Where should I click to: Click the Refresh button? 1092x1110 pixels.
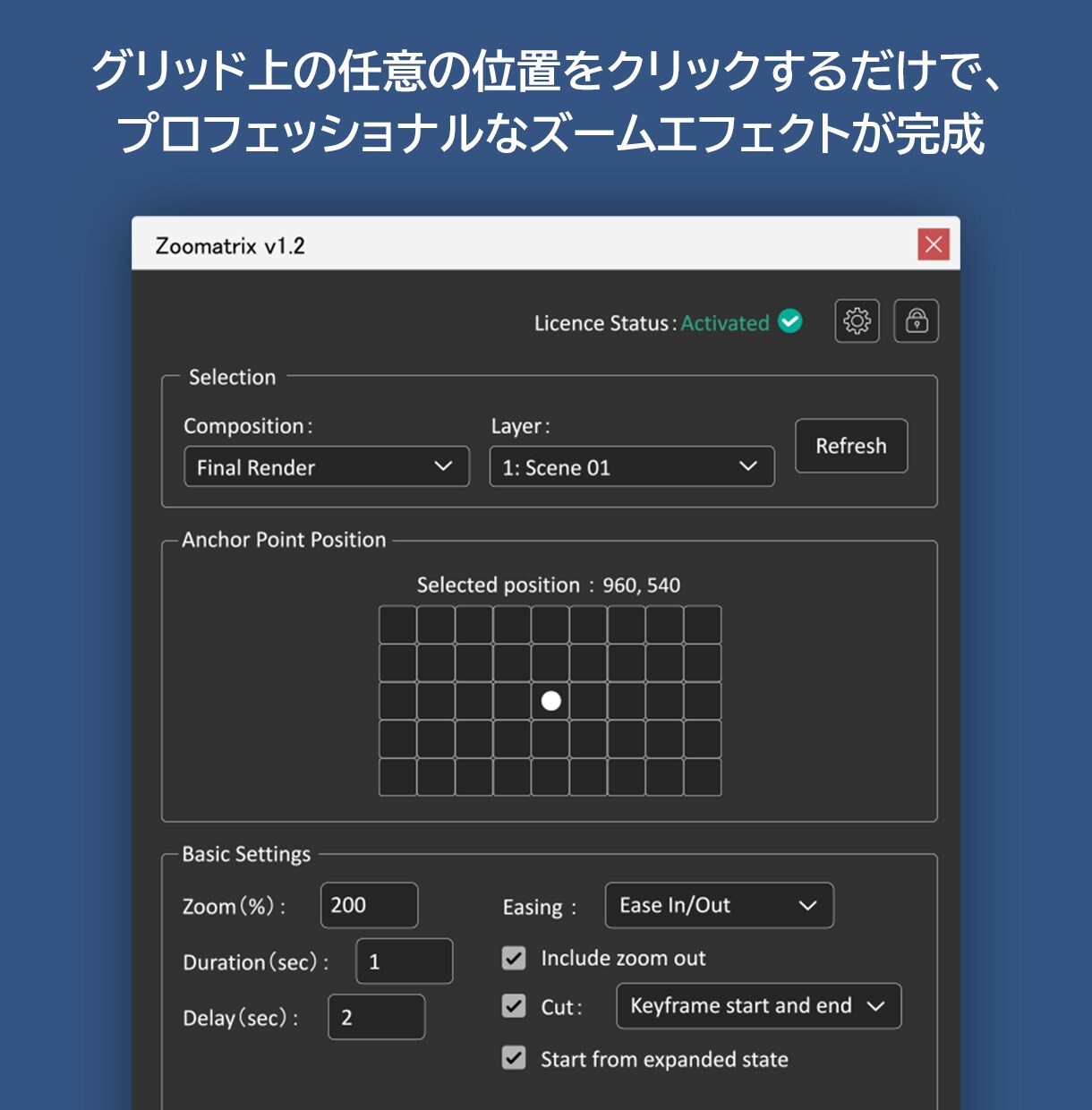tap(851, 446)
